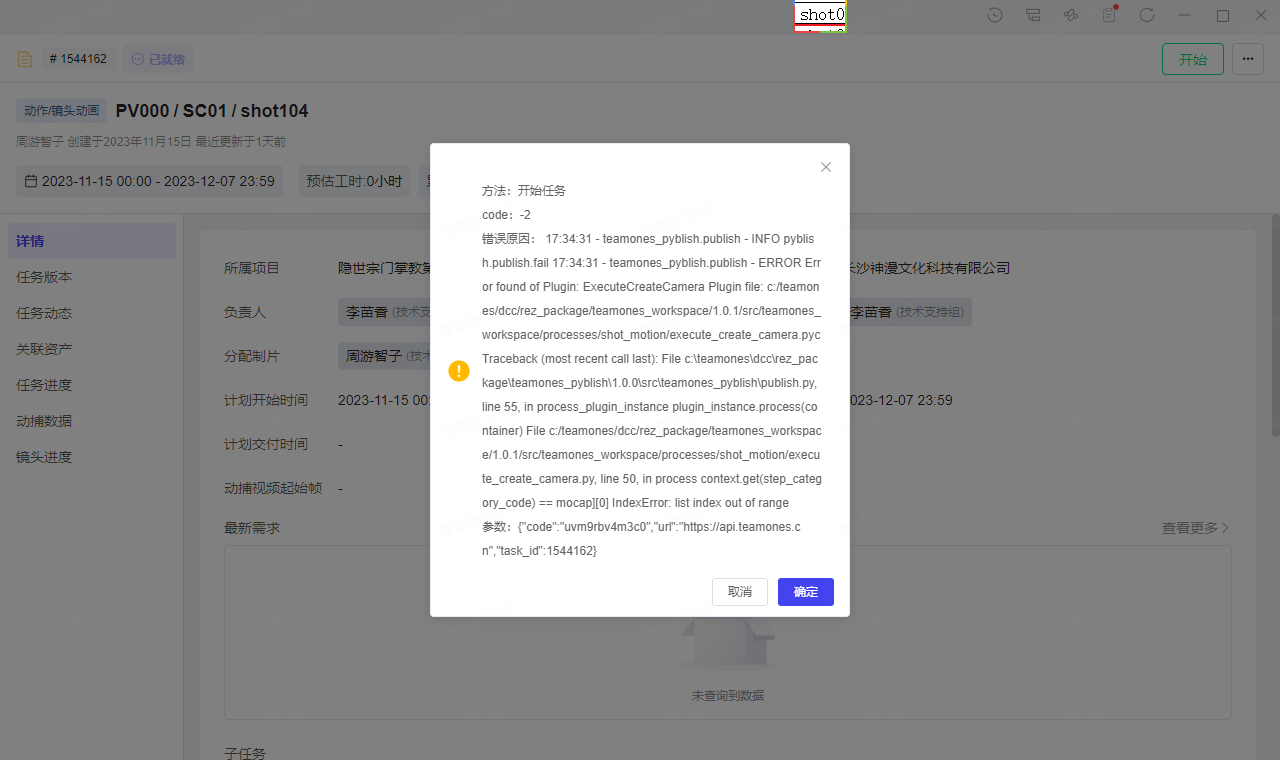Close the error dialog with the X
Image resolution: width=1280 pixels, height=760 pixels.
coord(826,167)
